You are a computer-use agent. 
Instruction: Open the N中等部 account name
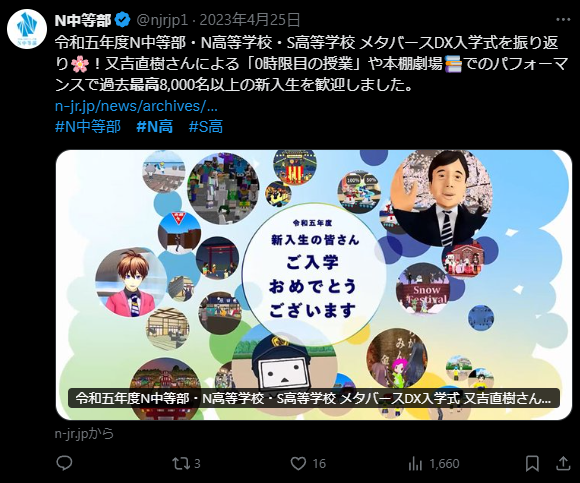pos(83,20)
